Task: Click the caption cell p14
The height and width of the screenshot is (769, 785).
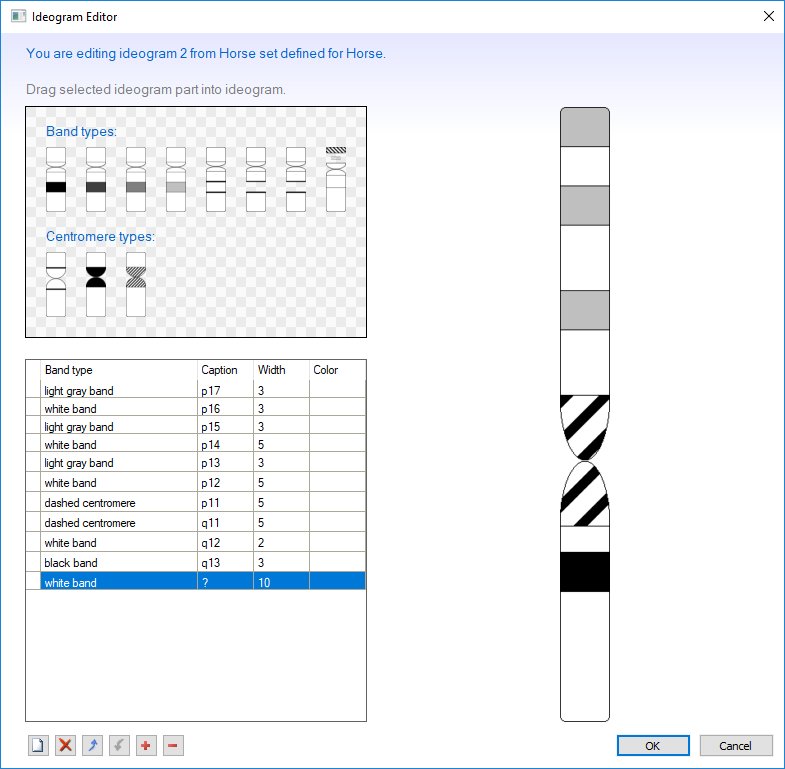Action: coord(225,445)
